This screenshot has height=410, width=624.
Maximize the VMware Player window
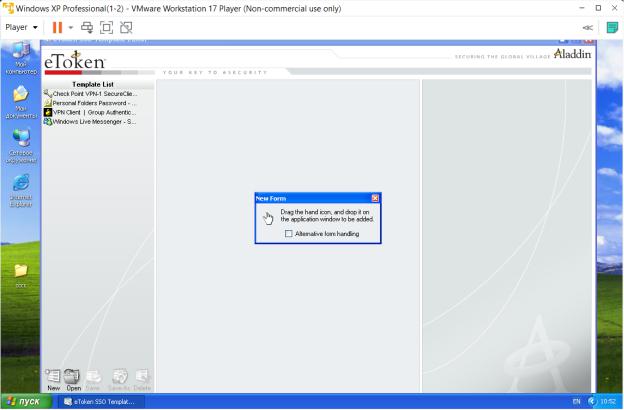(x=598, y=8)
